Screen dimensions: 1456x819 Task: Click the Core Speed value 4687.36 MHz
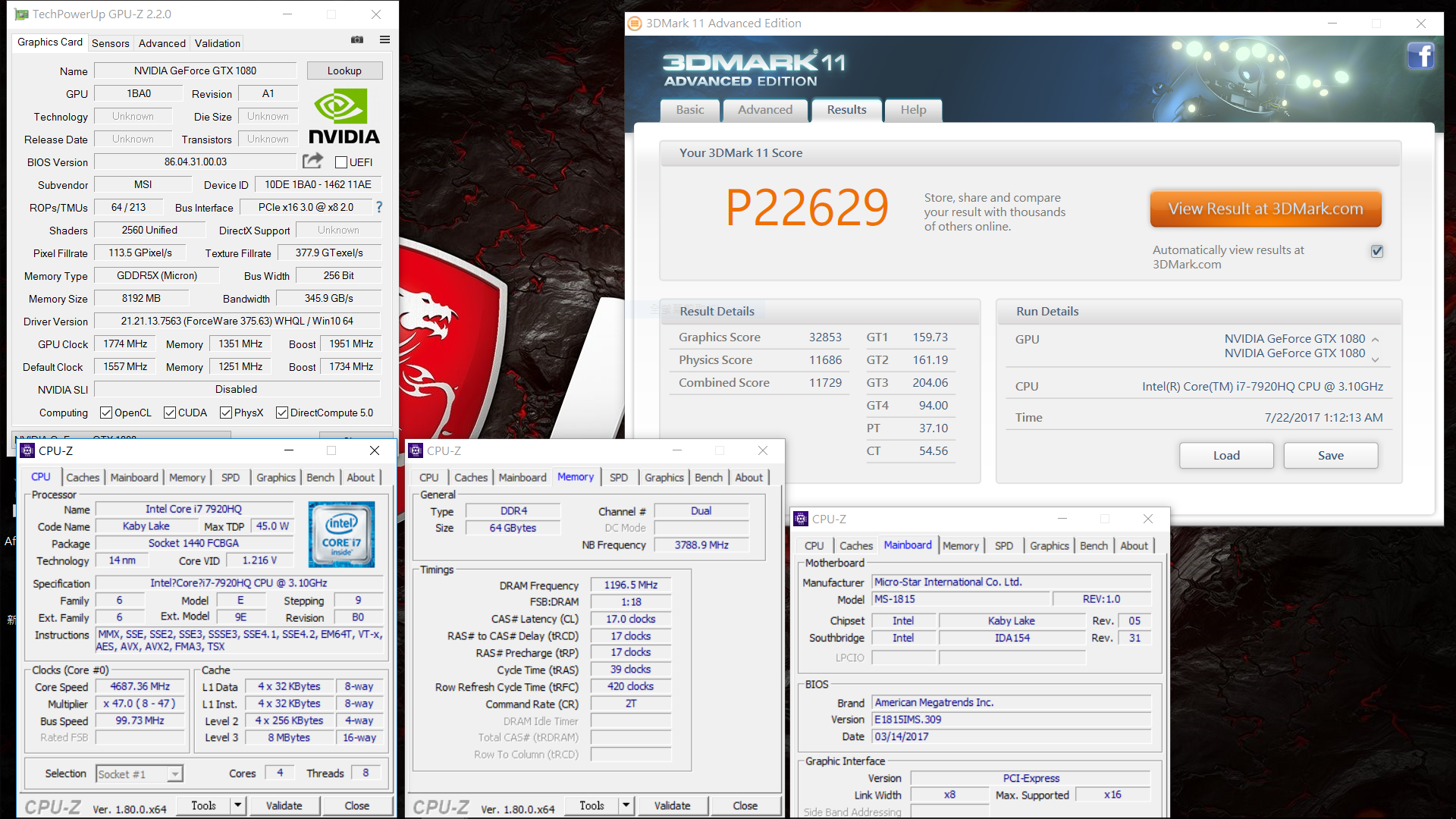tap(140, 686)
